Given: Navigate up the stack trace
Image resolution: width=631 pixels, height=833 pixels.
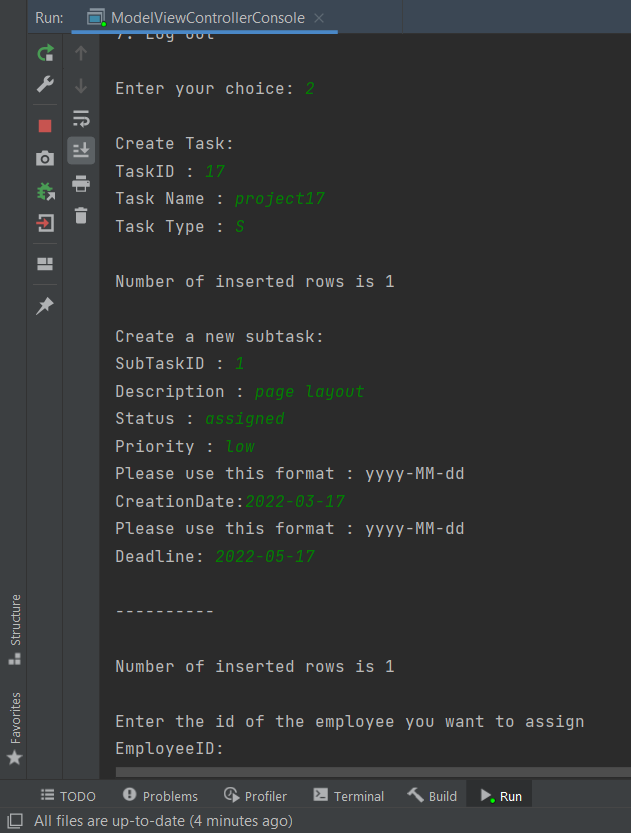Looking at the screenshot, I should [80, 53].
